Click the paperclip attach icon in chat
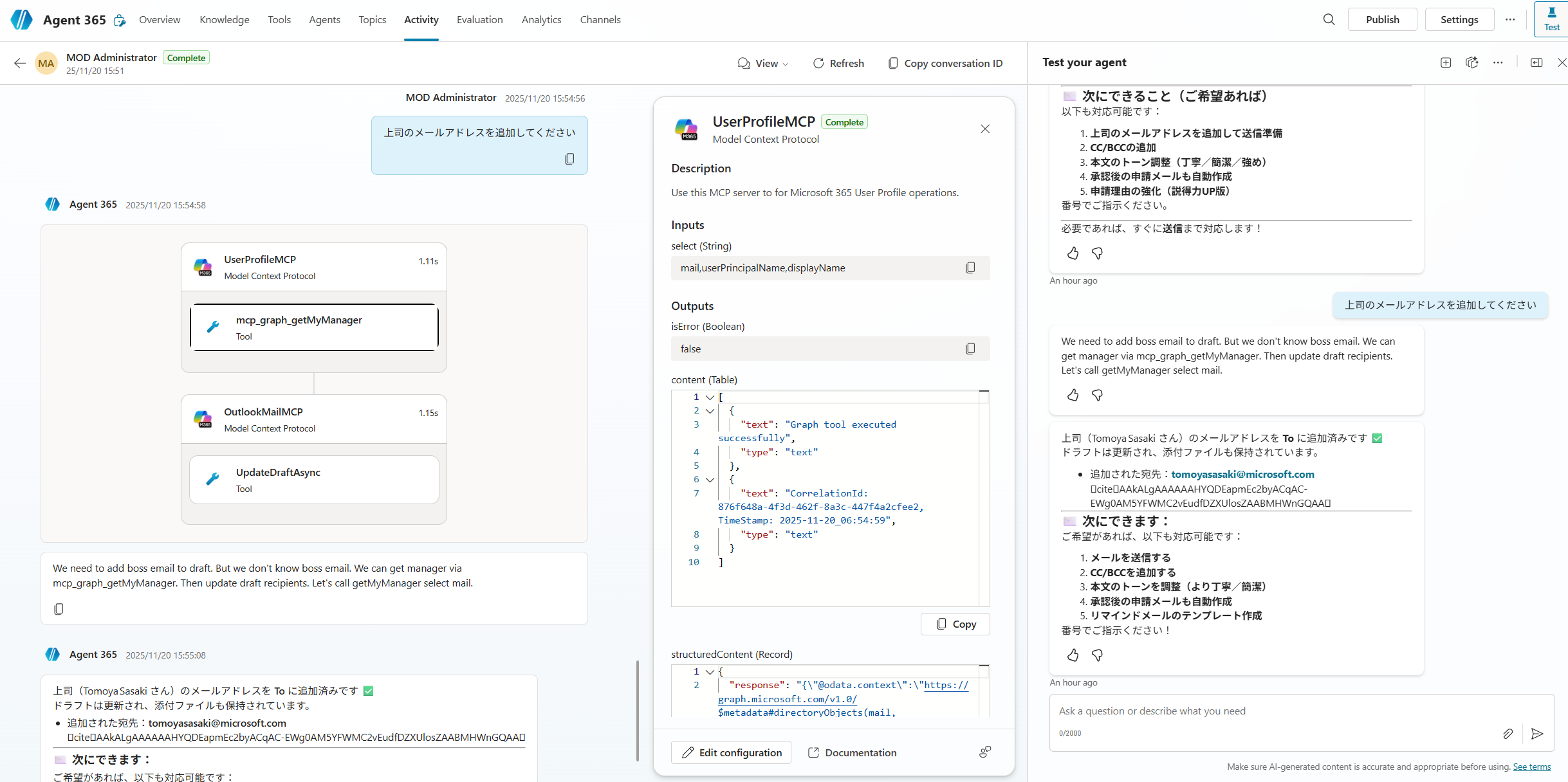The height and width of the screenshot is (782, 1568). coord(1508,734)
